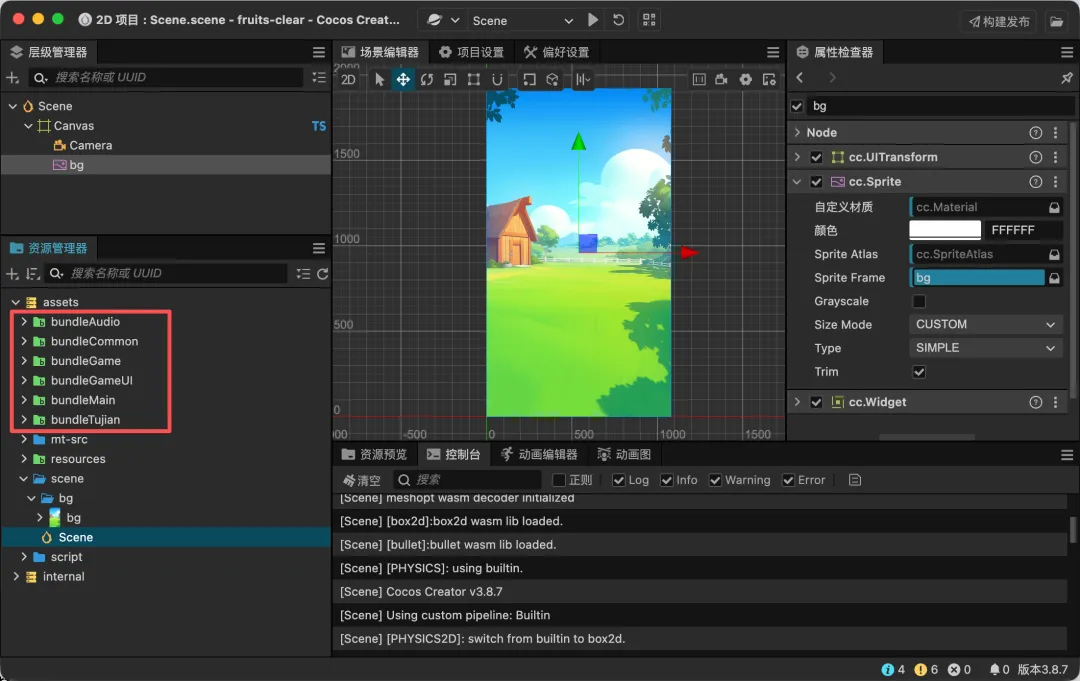The height and width of the screenshot is (681, 1080).
Task: Select the rotate tool in scene toolbar
Action: click(427, 80)
